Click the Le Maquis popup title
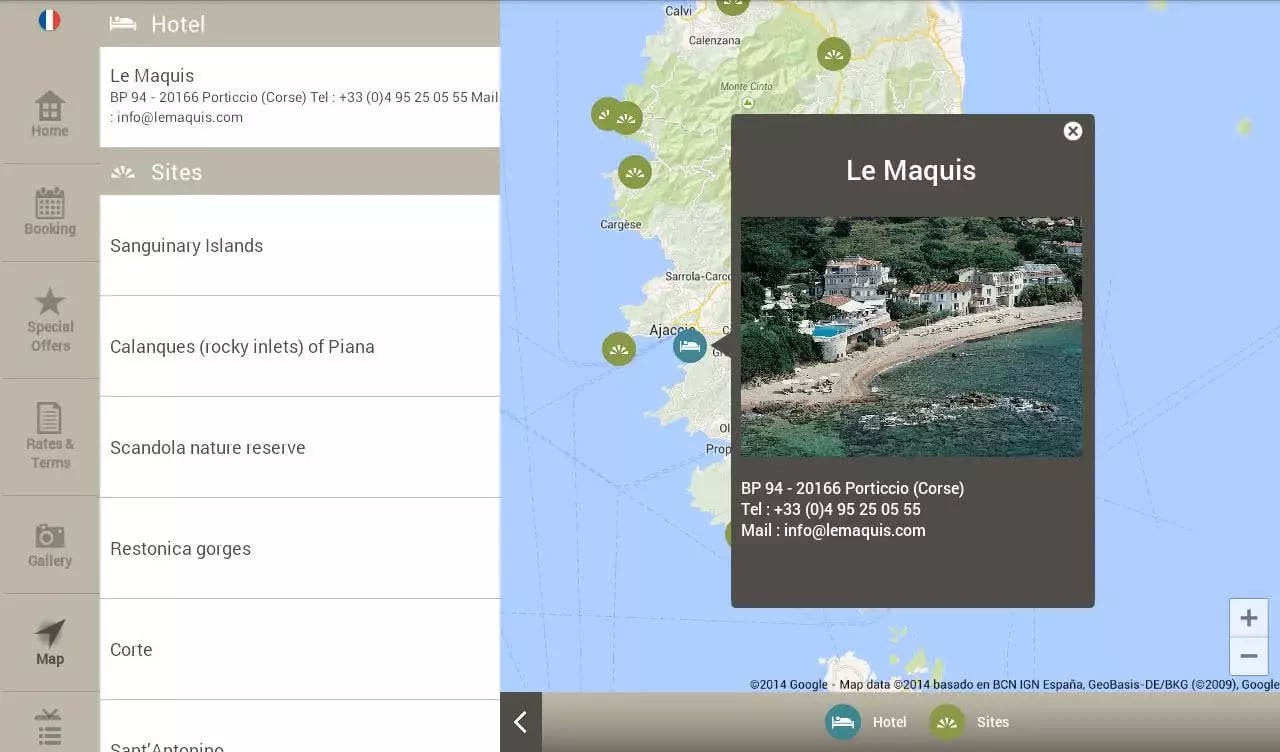The image size is (1280, 752). 911,170
